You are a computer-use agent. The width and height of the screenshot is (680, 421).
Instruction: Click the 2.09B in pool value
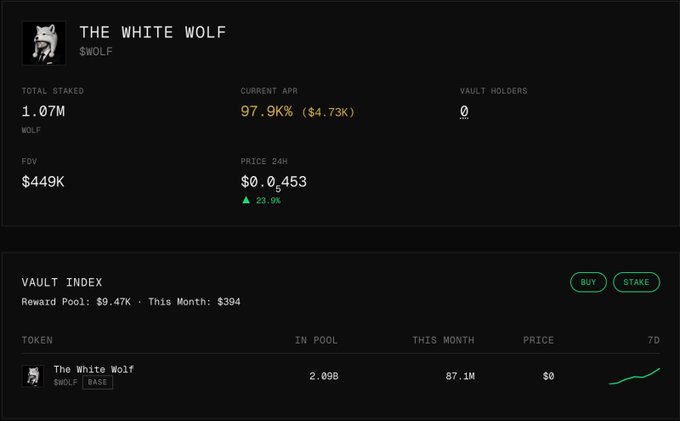coord(324,376)
